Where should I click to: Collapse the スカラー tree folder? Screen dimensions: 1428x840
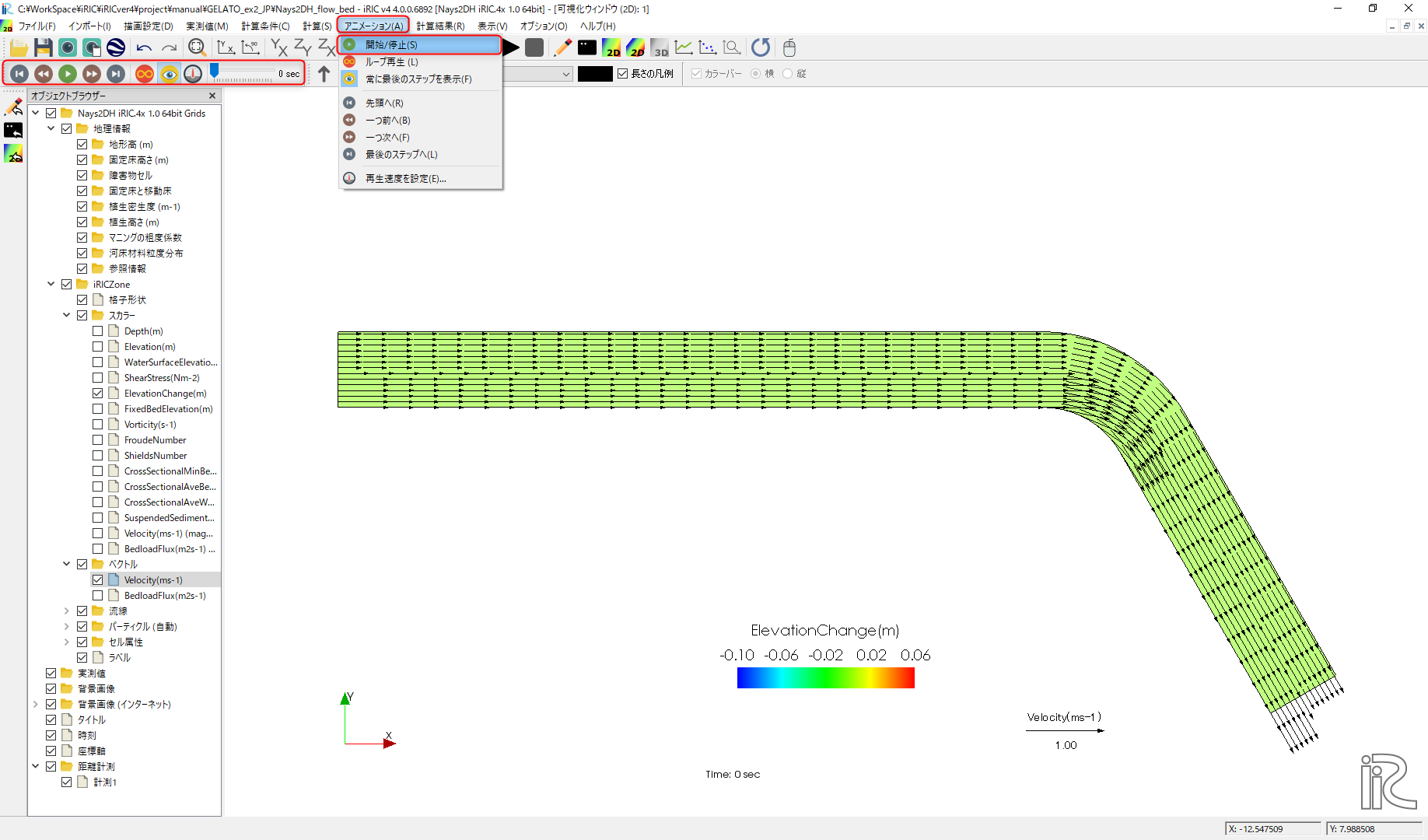[x=67, y=316]
